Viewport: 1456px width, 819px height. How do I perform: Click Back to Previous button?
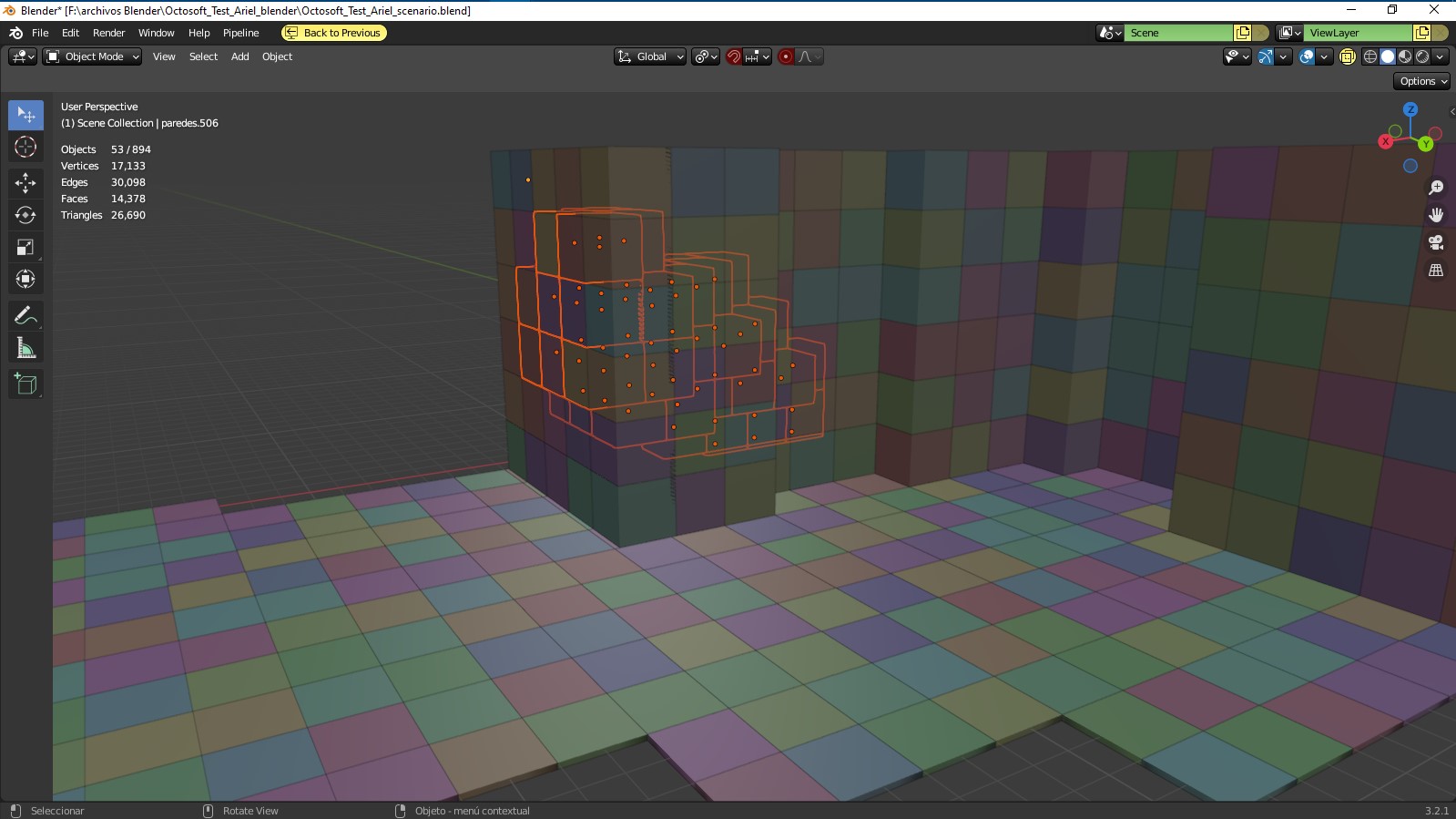click(x=333, y=33)
